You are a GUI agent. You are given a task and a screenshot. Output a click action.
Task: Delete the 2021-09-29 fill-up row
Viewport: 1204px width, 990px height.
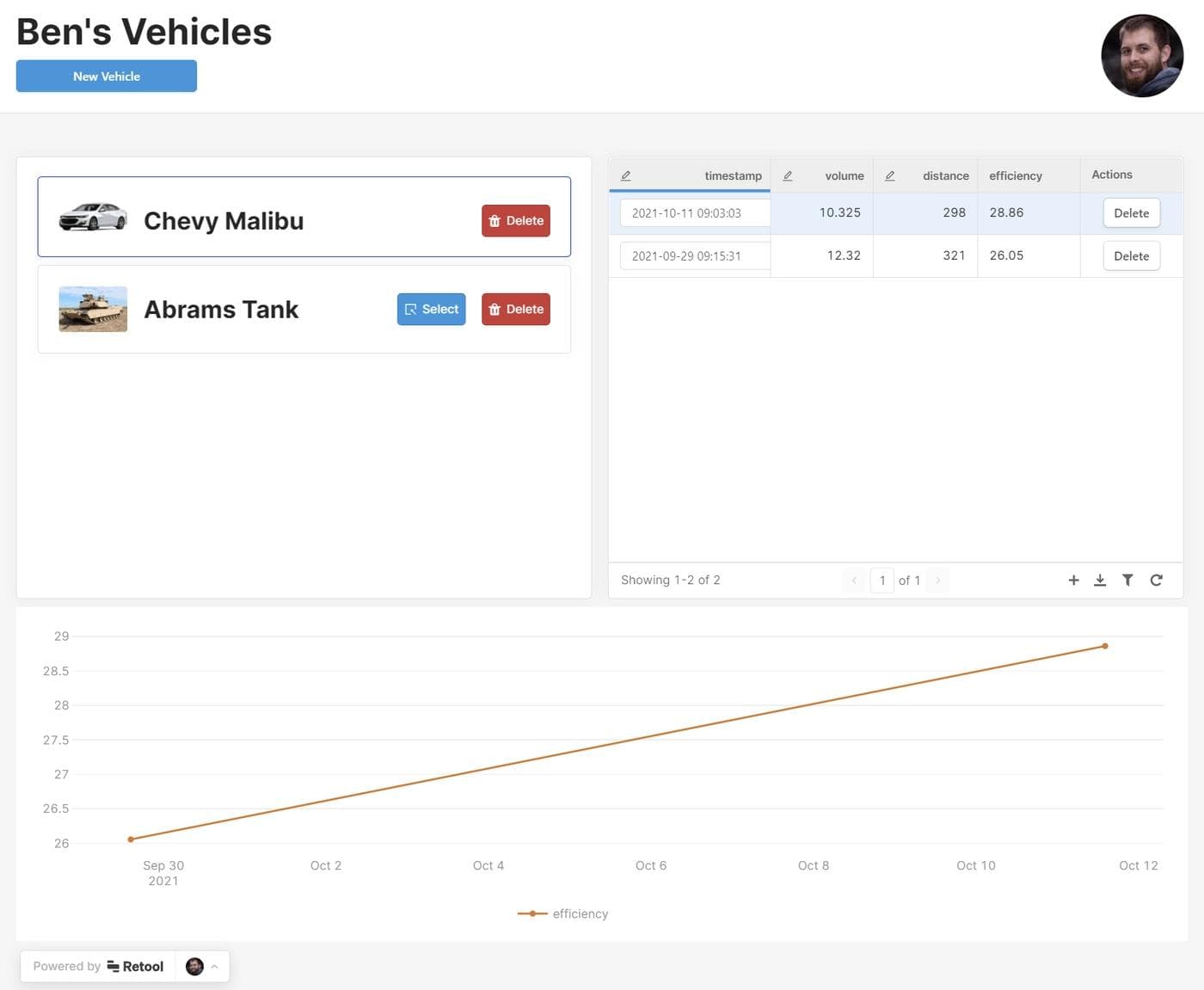(x=1131, y=256)
